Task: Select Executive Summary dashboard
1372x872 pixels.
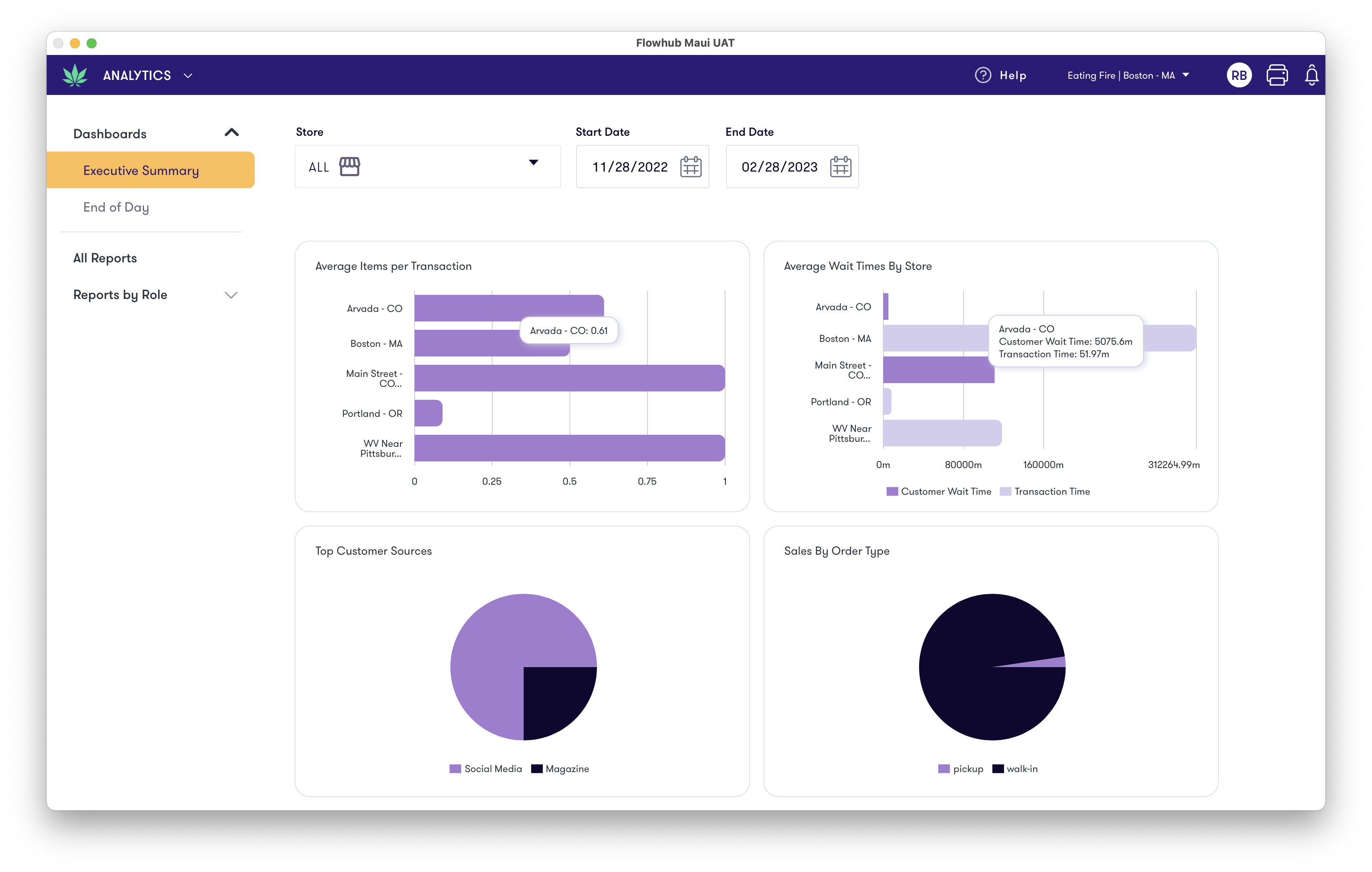Action: pyautogui.click(x=150, y=170)
